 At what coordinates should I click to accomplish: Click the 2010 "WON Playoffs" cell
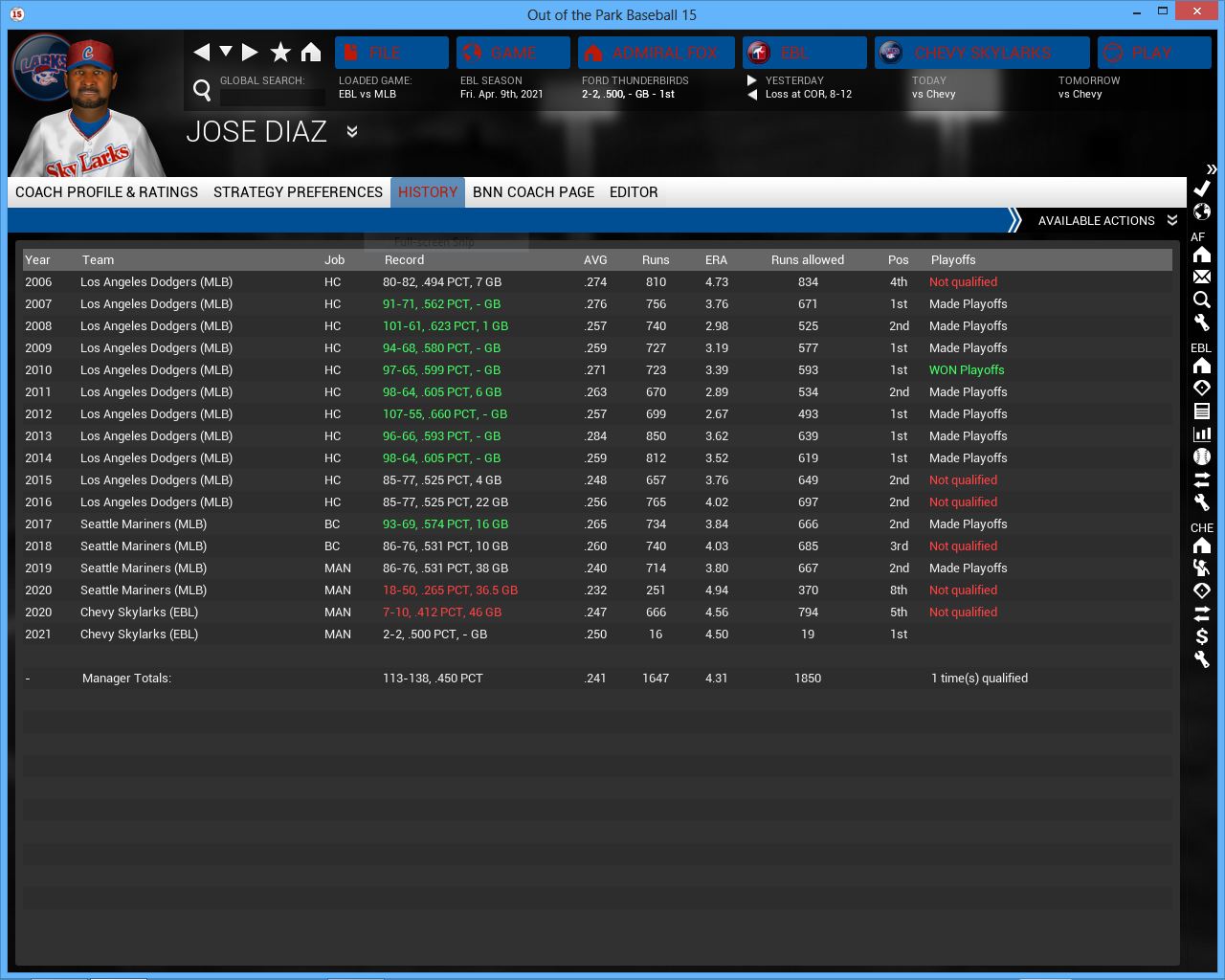[967, 370]
